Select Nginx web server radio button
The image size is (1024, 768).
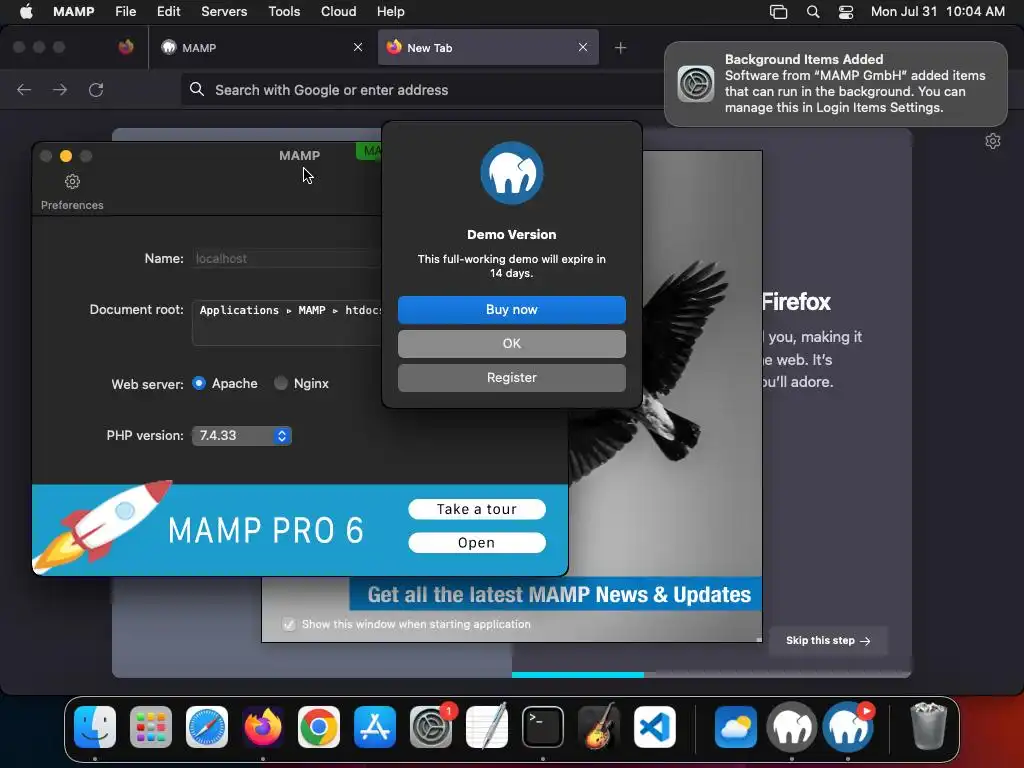coord(281,383)
